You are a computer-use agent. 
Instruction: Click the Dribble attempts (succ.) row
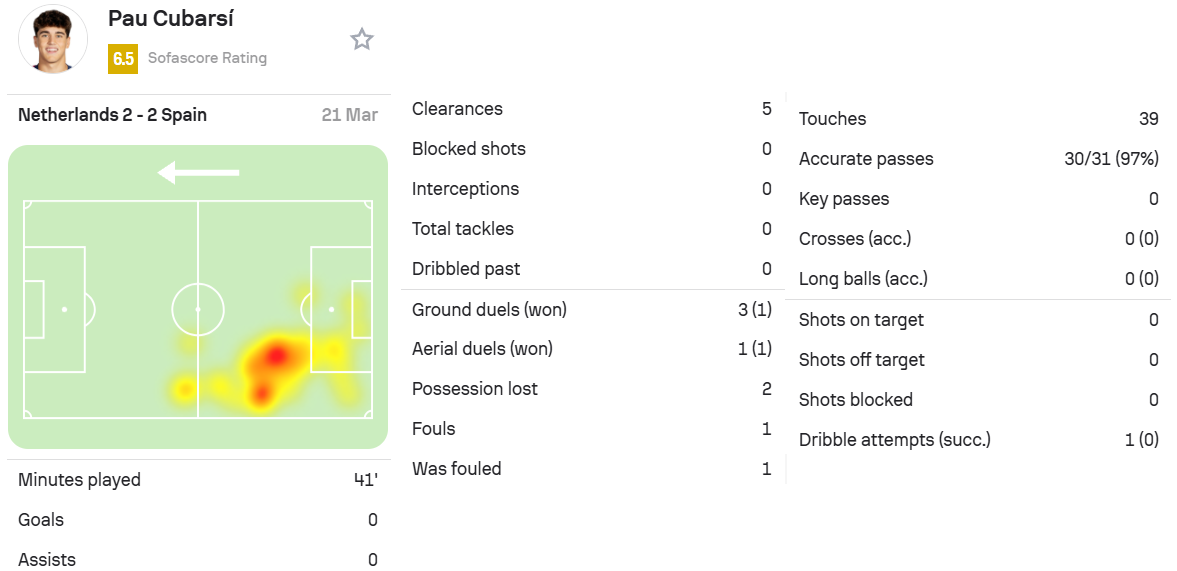[x=979, y=440]
